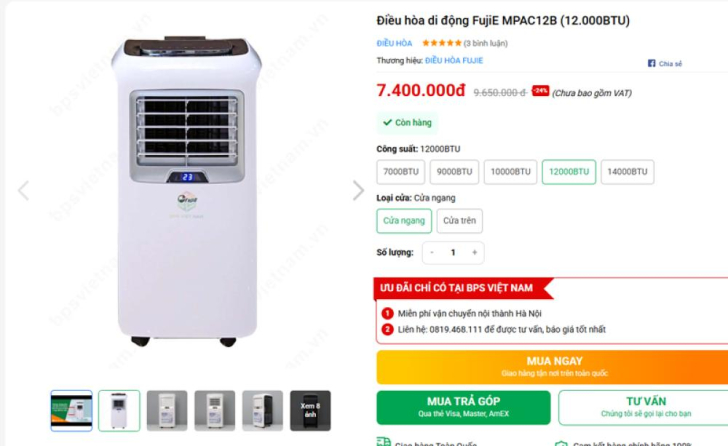Open the Xem 8 ảnh thumbnail

pos(310,411)
